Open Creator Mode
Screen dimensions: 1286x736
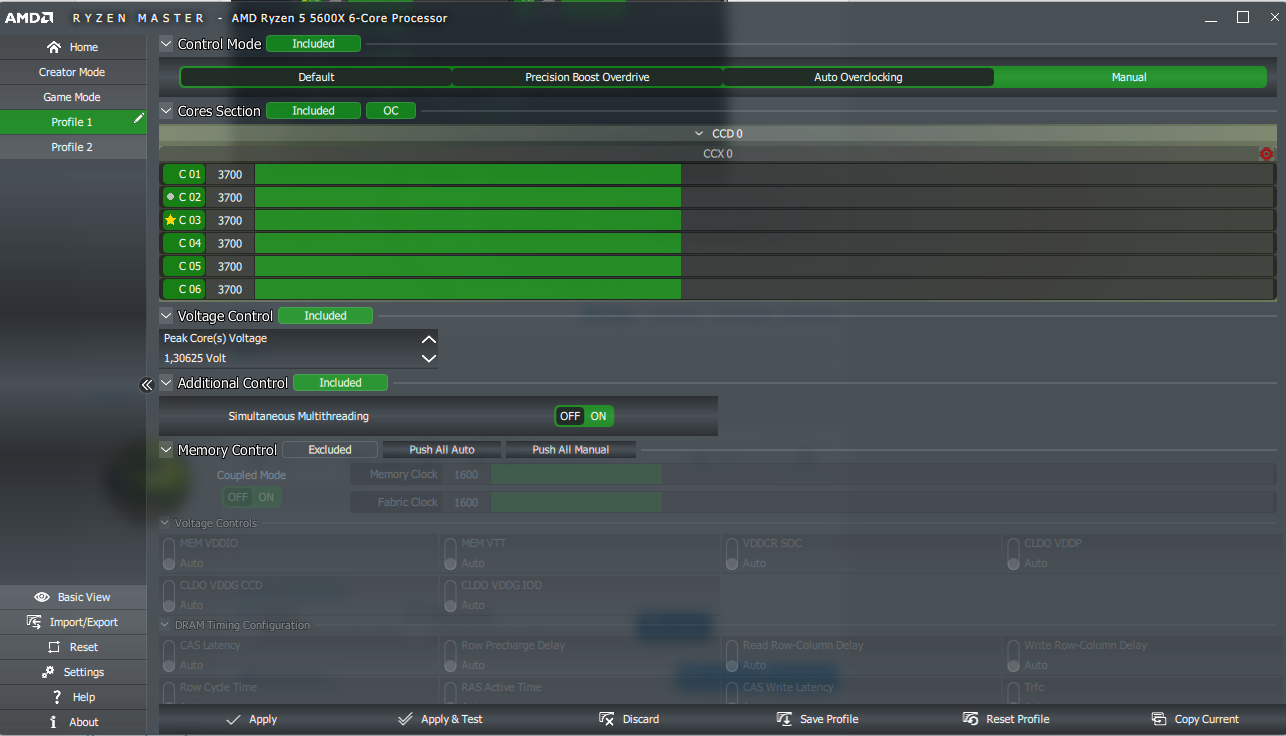pyautogui.click(x=73, y=72)
